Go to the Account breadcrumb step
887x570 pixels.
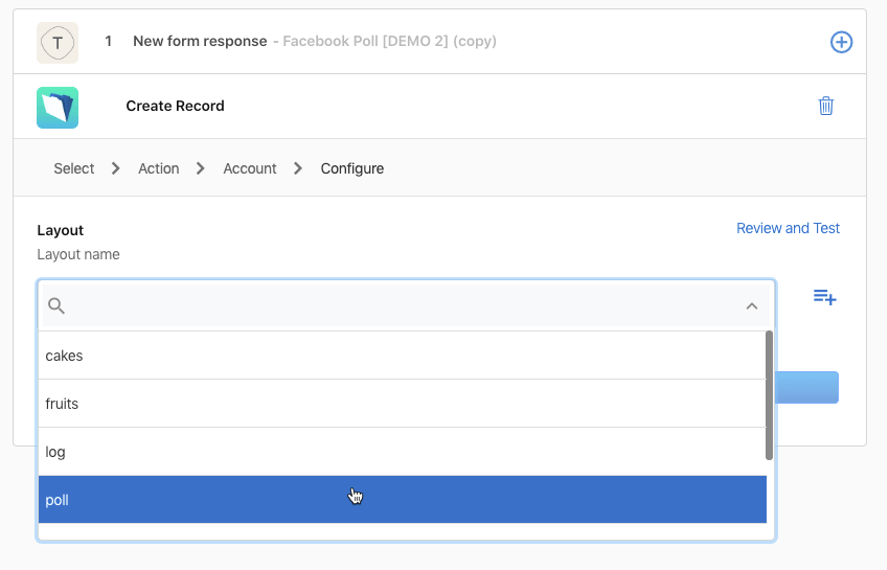coord(249,169)
